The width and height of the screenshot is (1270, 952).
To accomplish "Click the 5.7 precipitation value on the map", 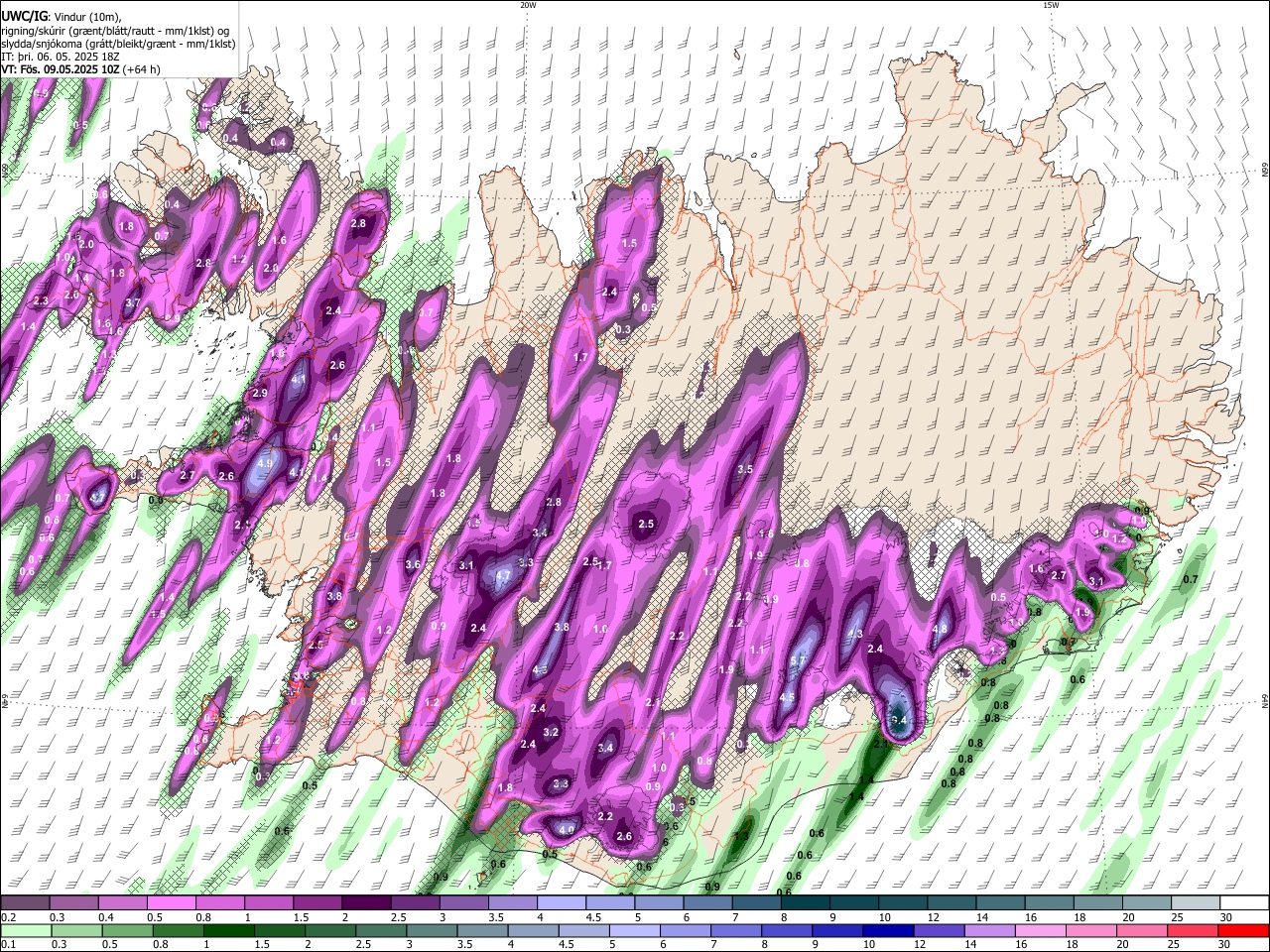I will [x=797, y=660].
